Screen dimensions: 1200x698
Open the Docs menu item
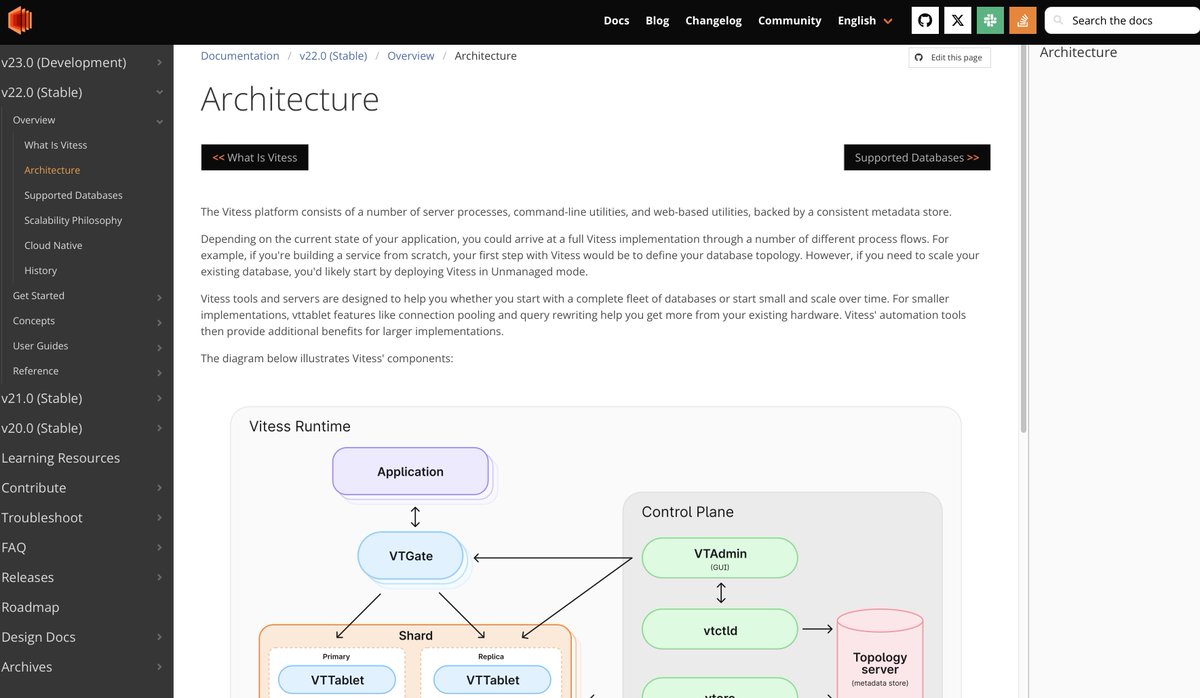[x=616, y=20]
